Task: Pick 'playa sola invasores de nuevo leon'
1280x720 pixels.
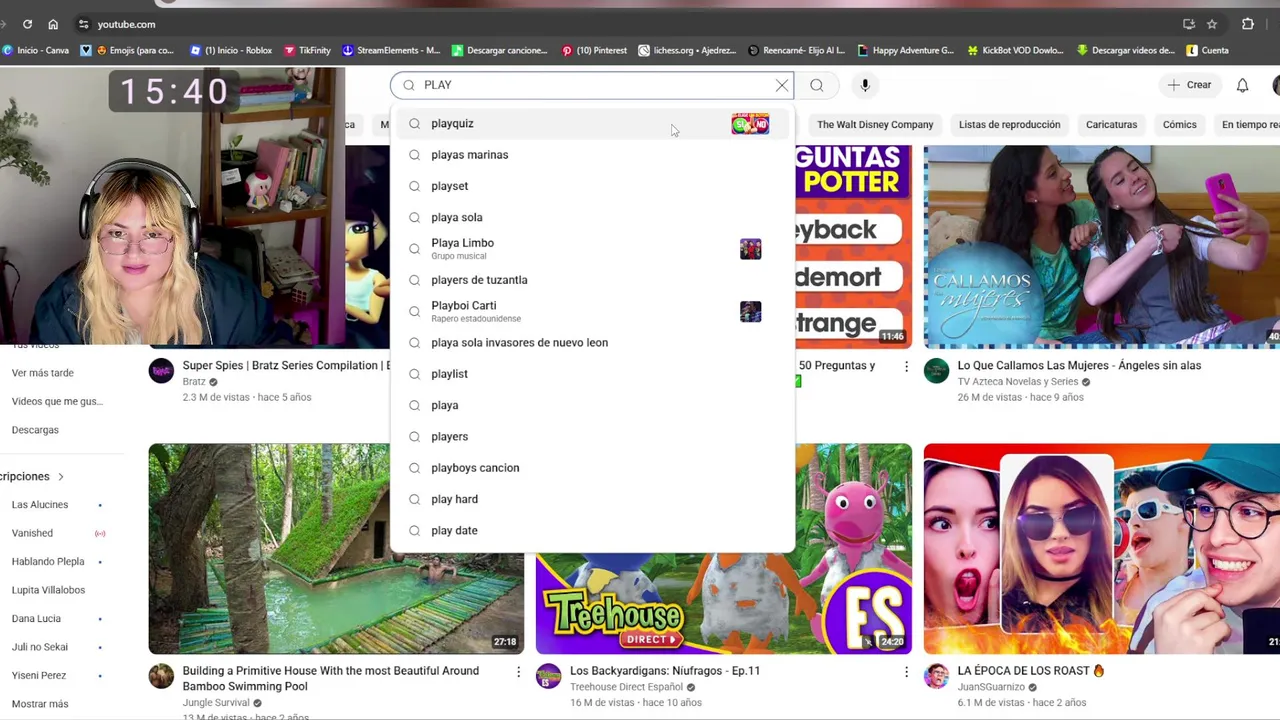Action: (592, 342)
